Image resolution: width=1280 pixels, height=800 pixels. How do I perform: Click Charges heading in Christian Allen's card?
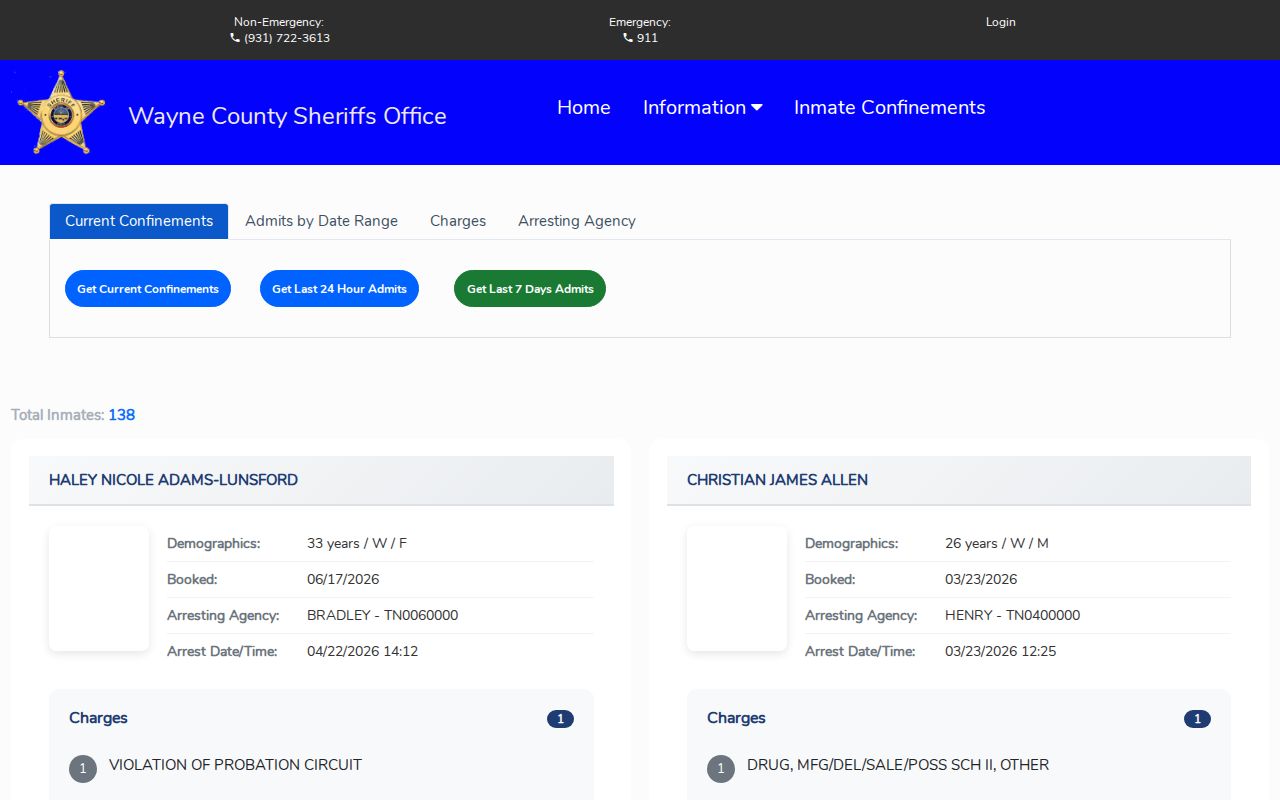(x=736, y=718)
